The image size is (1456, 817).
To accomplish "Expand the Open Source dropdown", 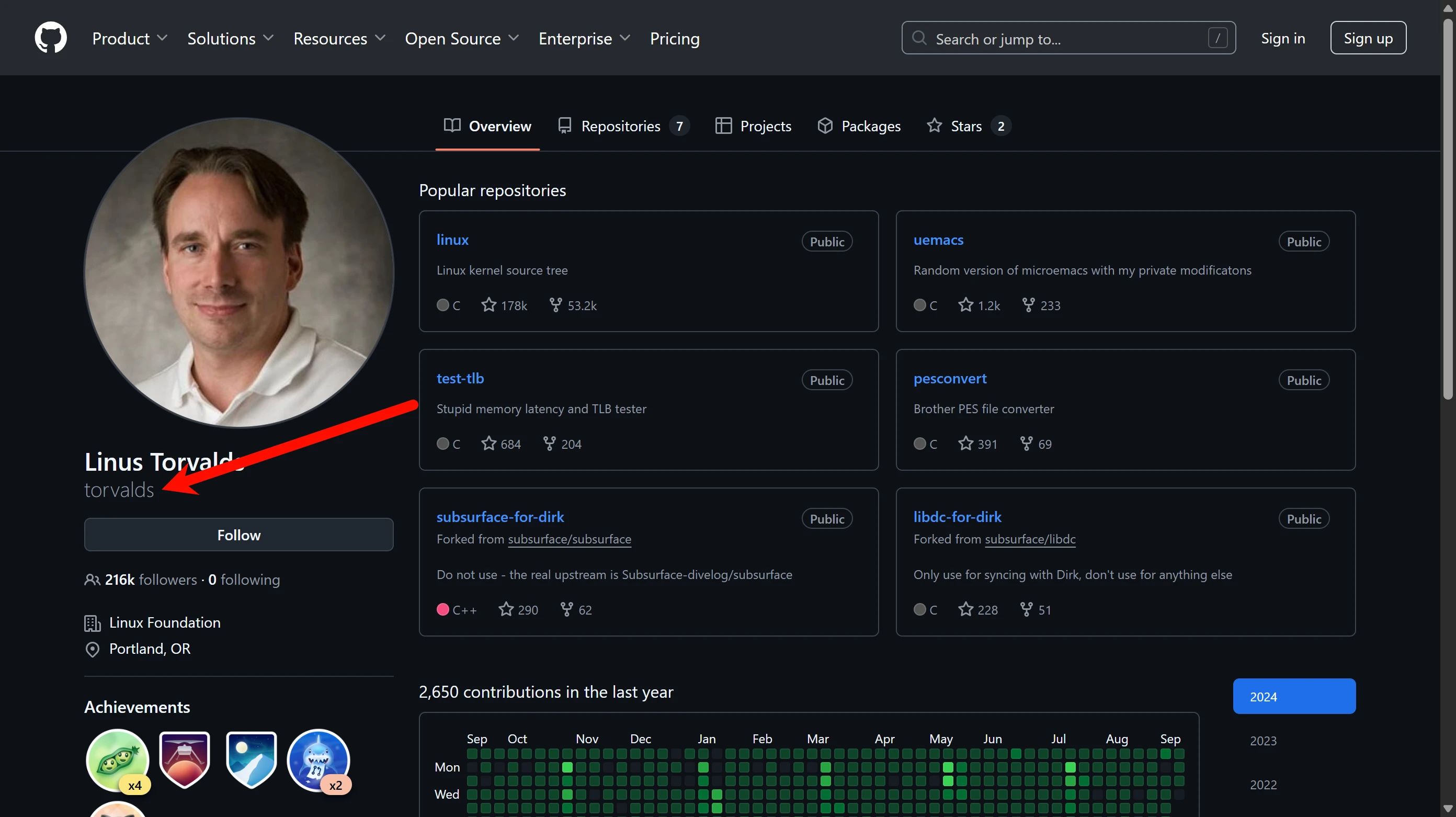I will [x=462, y=39].
